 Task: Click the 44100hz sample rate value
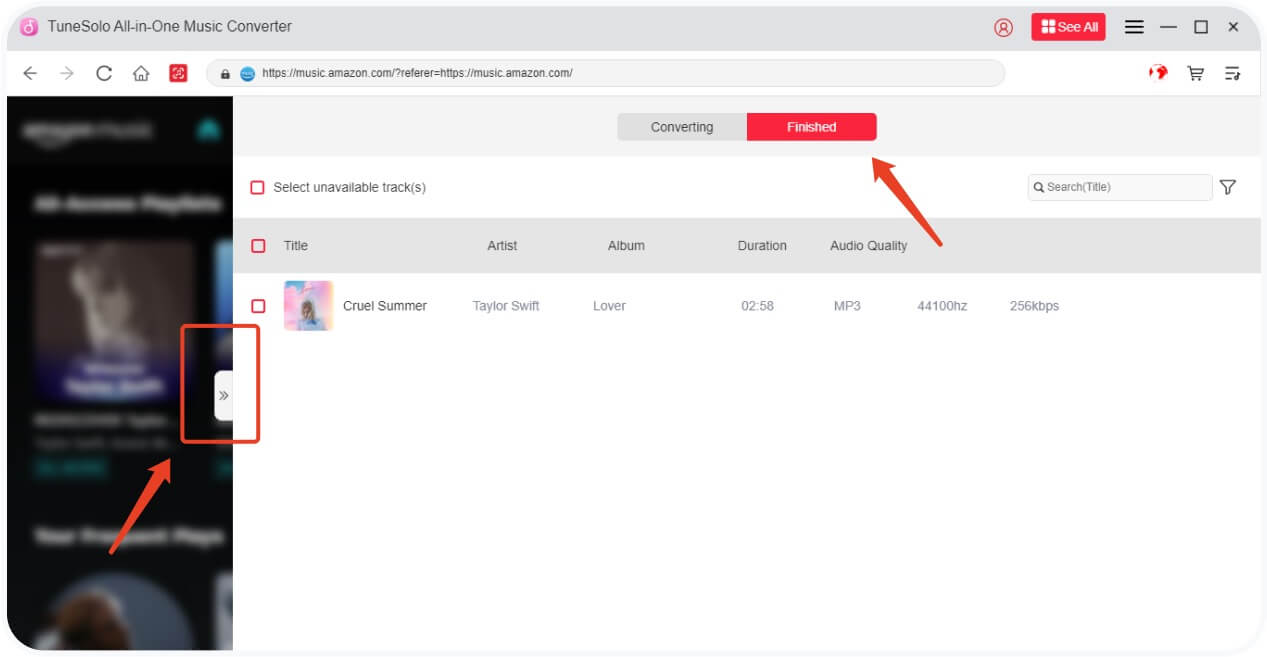(942, 306)
